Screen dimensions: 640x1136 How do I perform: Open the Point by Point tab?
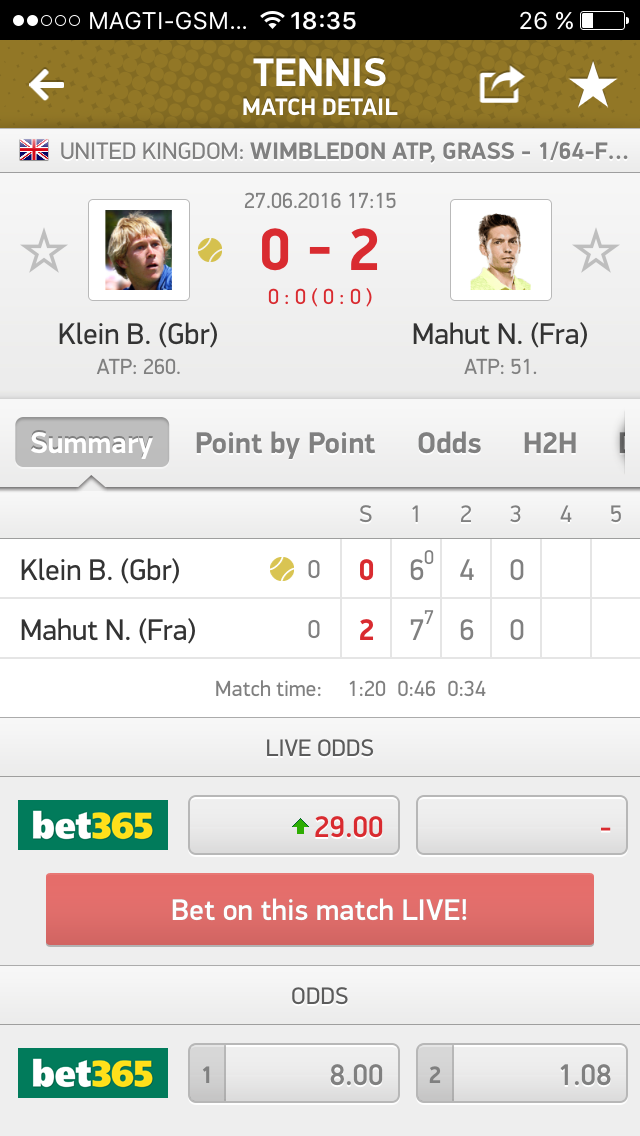point(285,443)
